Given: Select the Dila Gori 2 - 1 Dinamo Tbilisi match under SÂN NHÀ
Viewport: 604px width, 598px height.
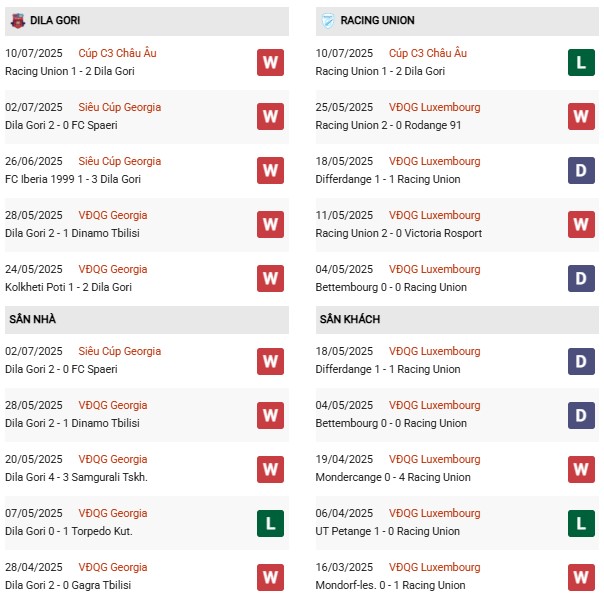Looking at the screenshot, I should (x=76, y=423).
